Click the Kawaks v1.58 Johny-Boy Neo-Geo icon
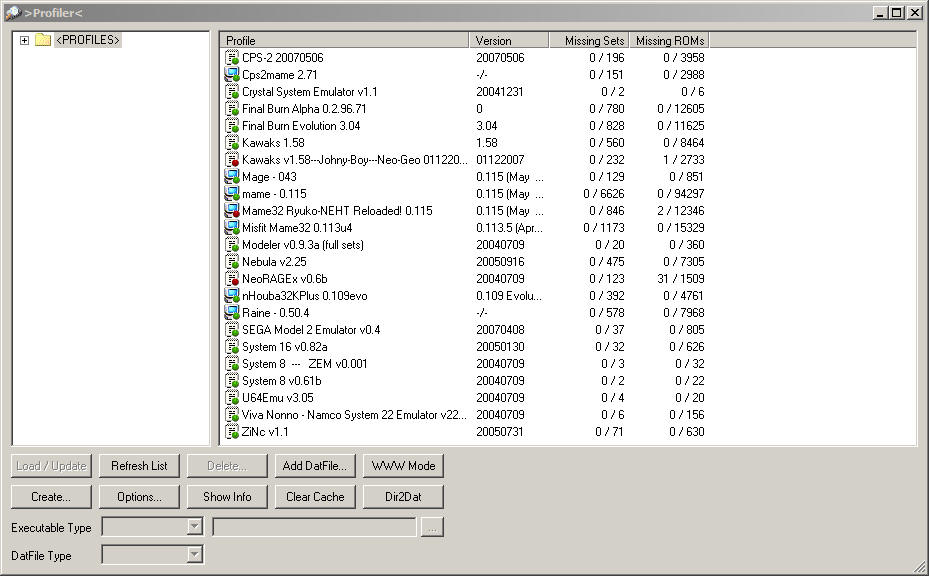929x576 pixels. (232, 160)
